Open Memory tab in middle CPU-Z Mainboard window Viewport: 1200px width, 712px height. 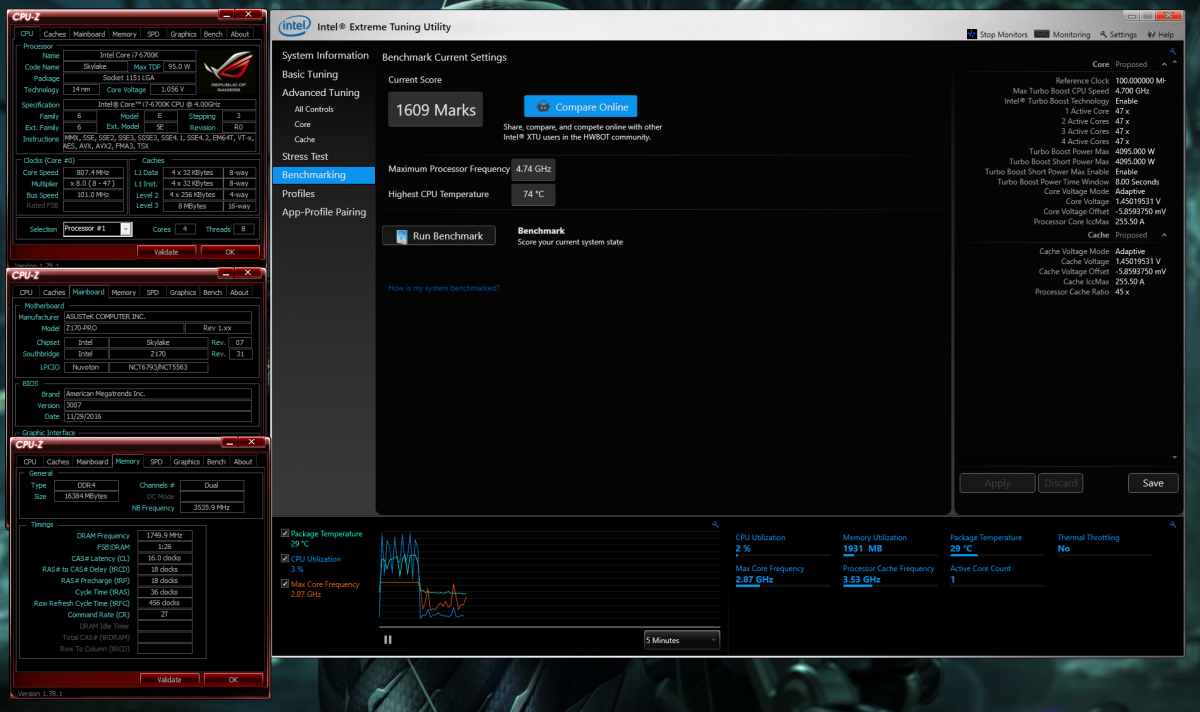(124, 293)
